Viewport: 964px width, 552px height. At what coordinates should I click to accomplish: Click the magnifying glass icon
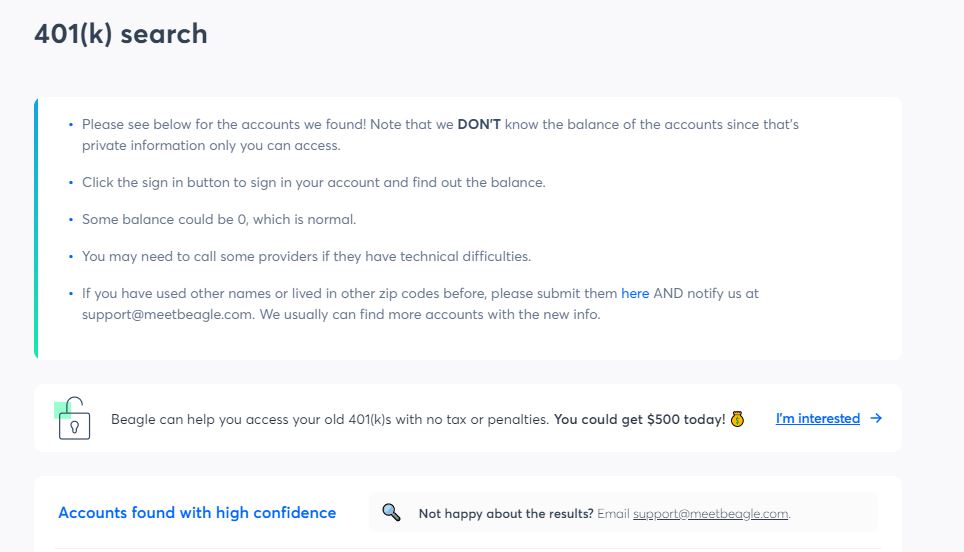tap(391, 512)
